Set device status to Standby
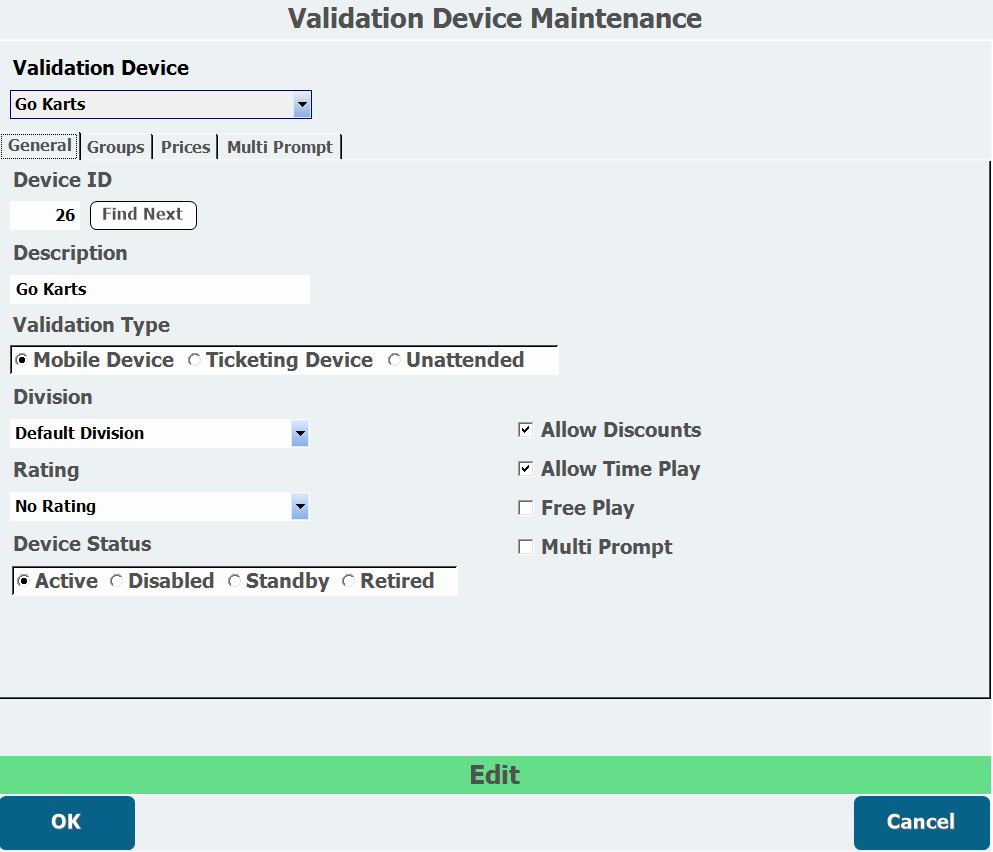 [234, 582]
